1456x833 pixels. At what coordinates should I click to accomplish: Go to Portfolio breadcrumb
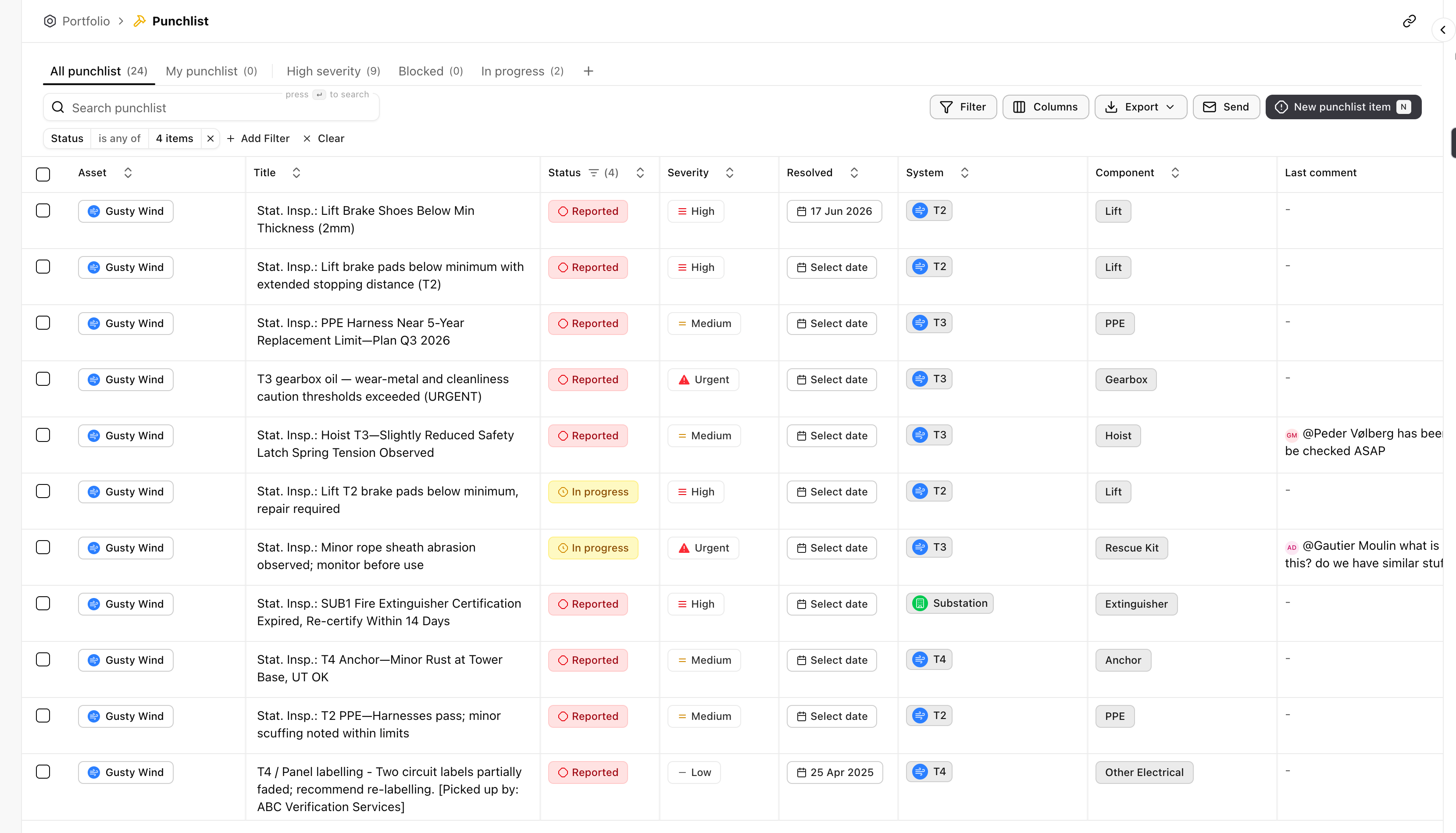pos(86,21)
